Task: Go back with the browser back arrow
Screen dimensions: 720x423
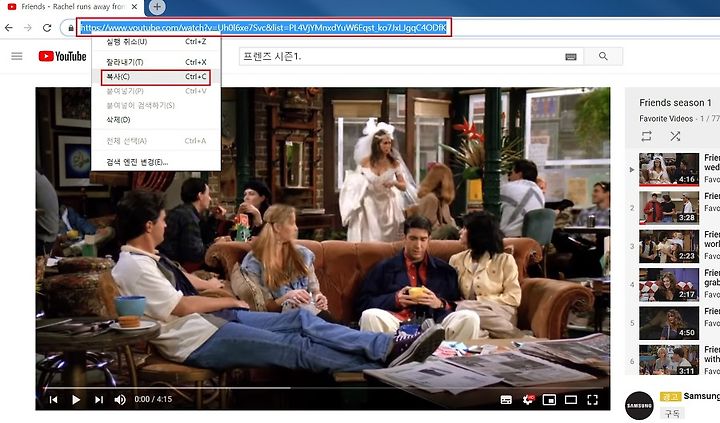Action: pos(9,28)
